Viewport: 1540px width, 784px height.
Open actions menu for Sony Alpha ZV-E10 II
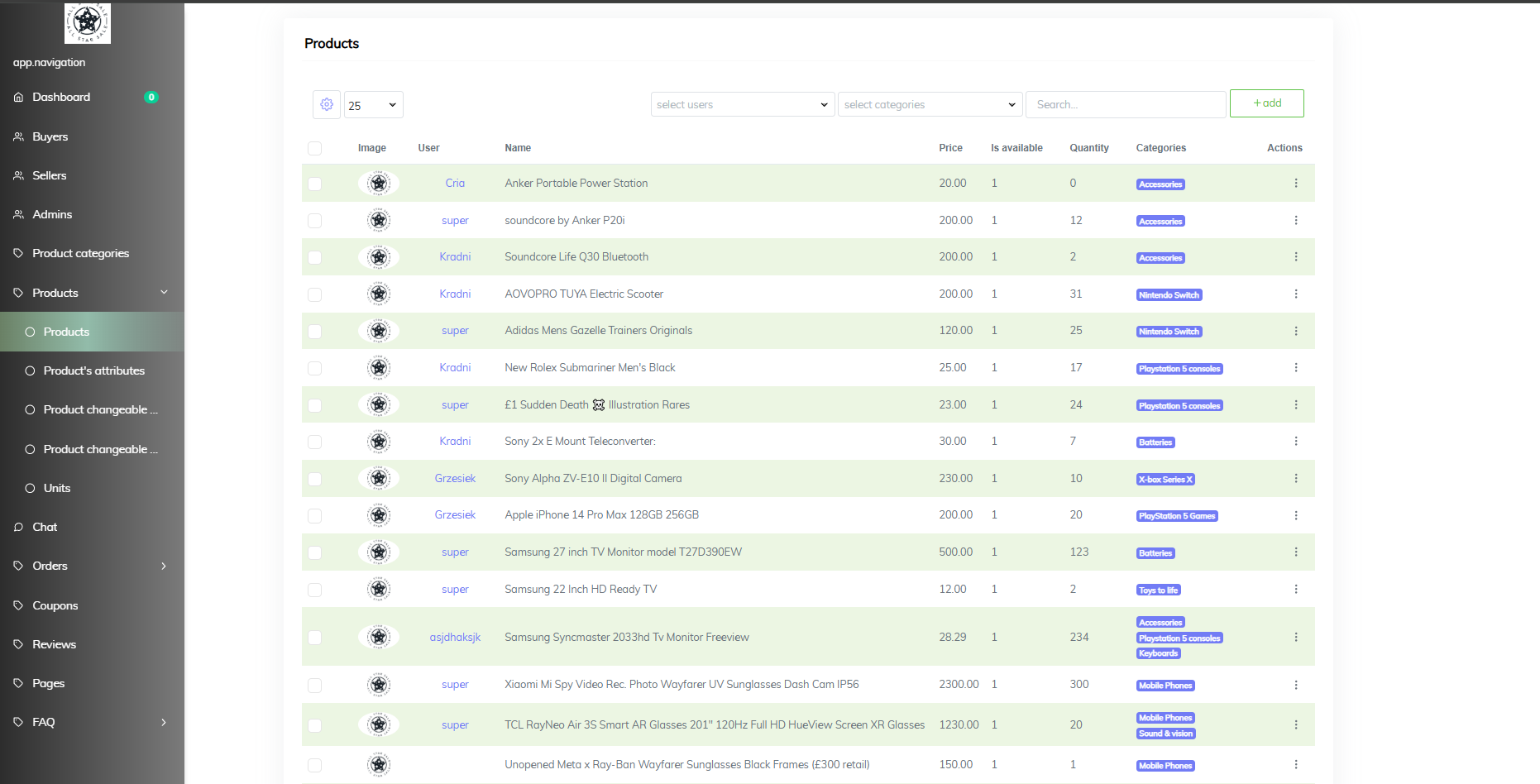tap(1295, 479)
